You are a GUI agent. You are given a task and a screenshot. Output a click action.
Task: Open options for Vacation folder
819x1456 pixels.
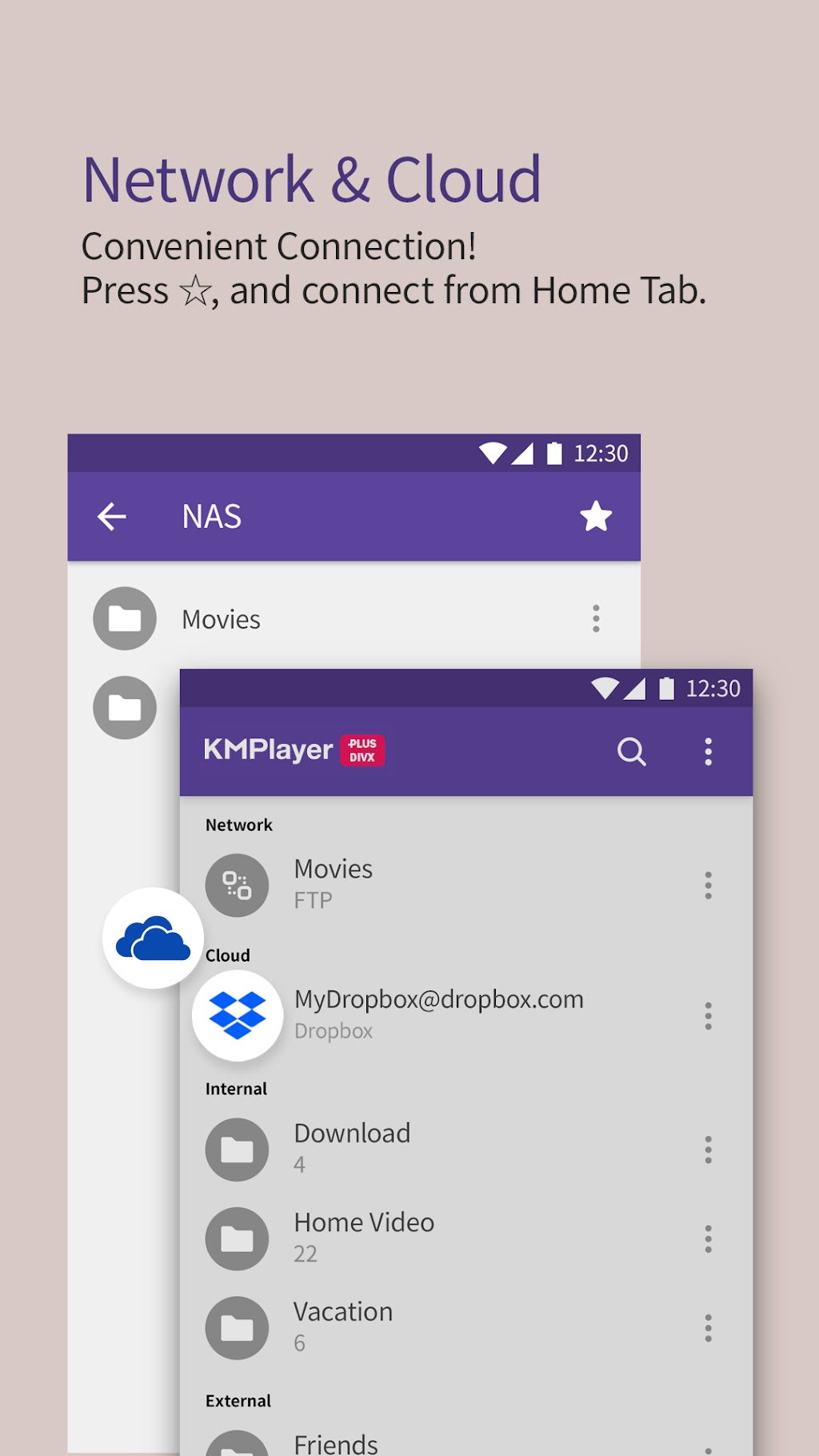pos(708,1328)
